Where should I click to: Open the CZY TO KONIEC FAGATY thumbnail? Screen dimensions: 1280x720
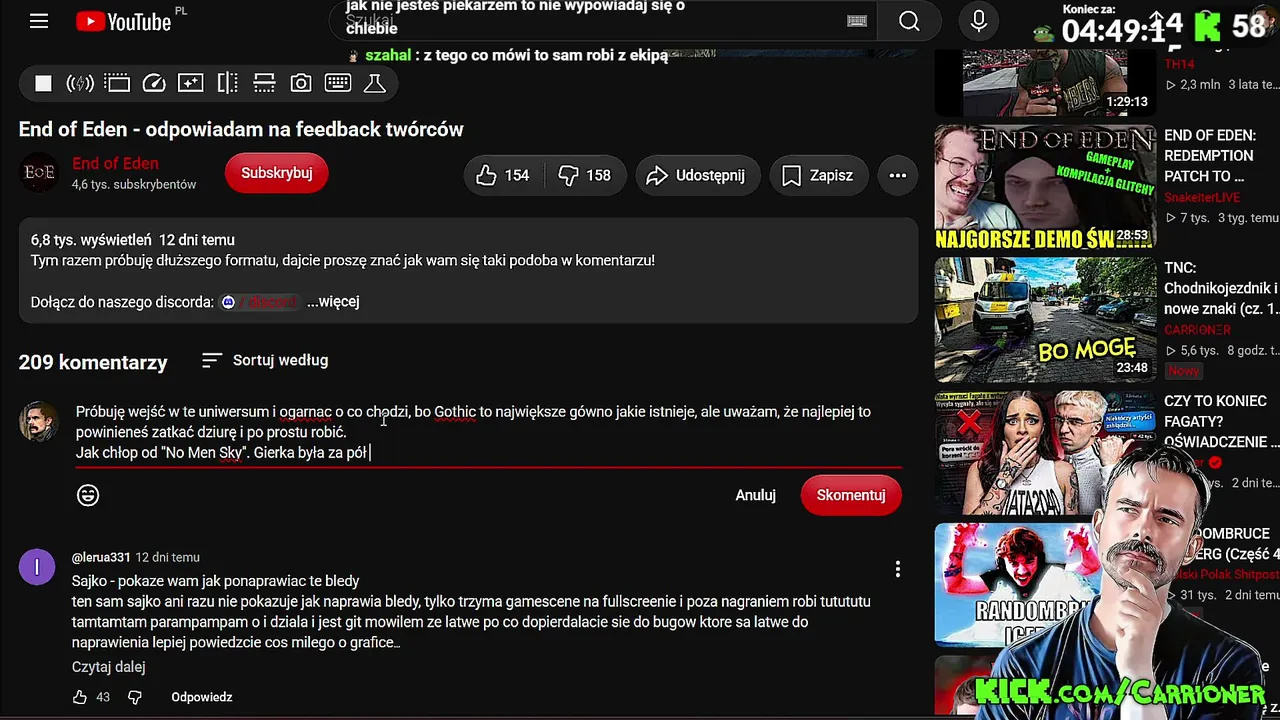tap(1045, 452)
